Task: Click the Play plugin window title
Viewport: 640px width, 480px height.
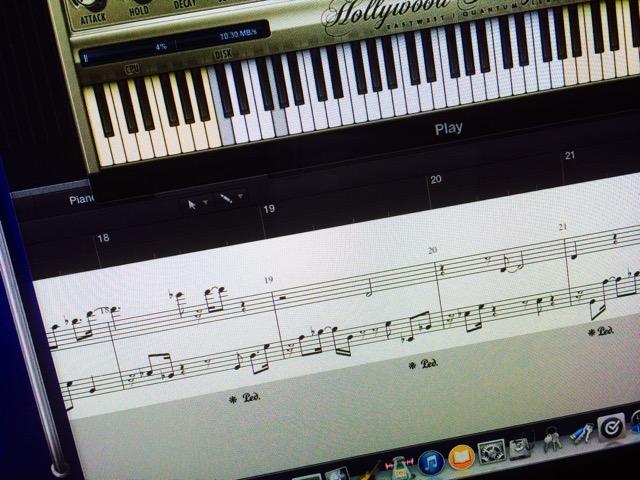Action: [x=449, y=129]
